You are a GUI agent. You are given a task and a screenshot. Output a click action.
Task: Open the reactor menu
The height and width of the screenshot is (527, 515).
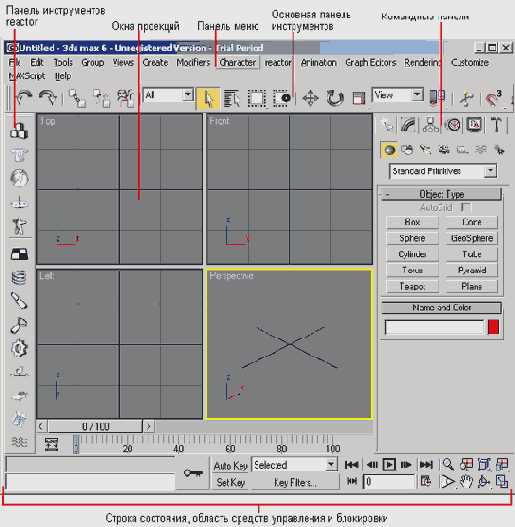click(278, 63)
